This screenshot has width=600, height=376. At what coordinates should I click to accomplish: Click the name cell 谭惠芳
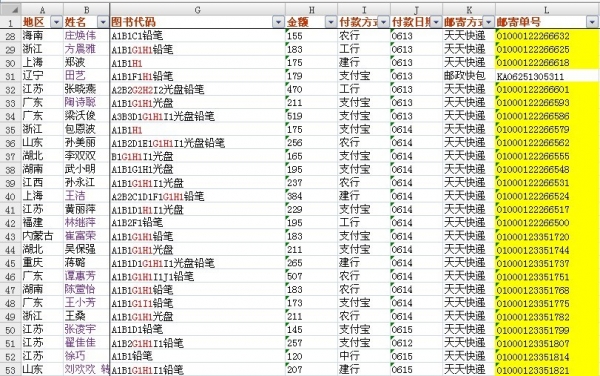point(86,276)
